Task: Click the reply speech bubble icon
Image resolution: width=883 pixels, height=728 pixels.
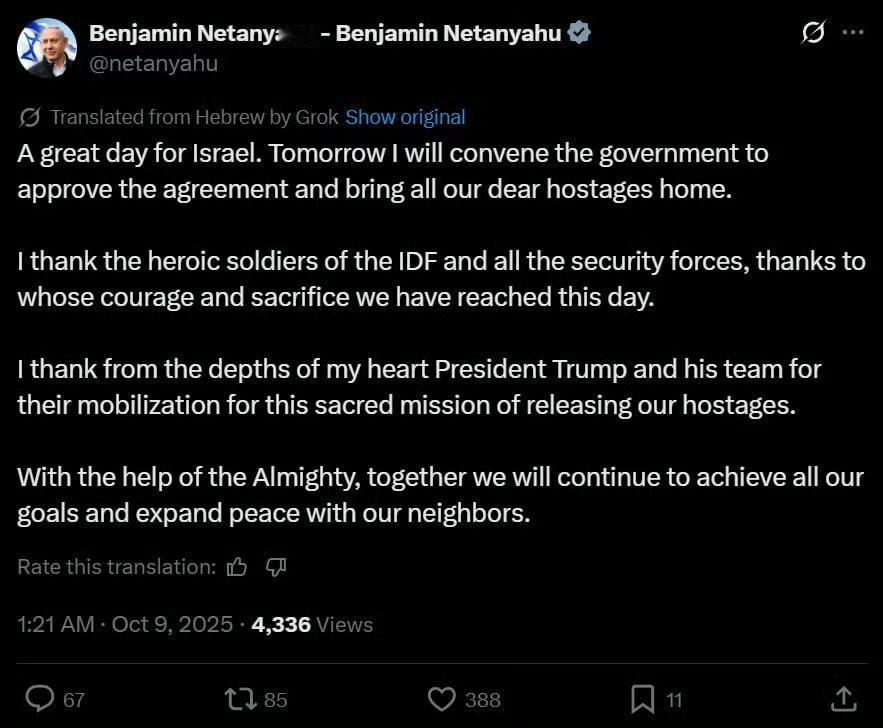Action: (x=39, y=699)
